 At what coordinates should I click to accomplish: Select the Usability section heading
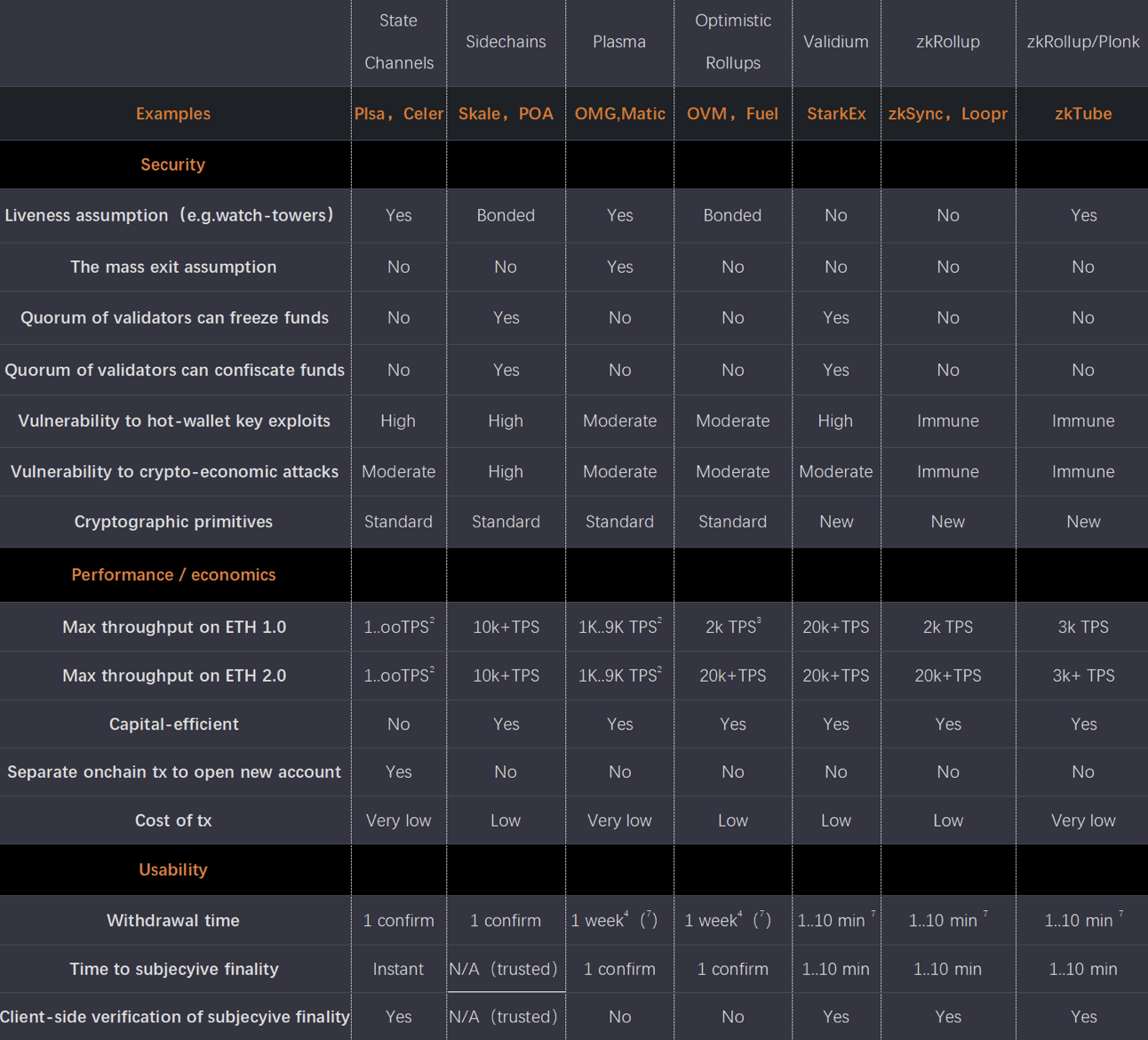click(x=172, y=870)
